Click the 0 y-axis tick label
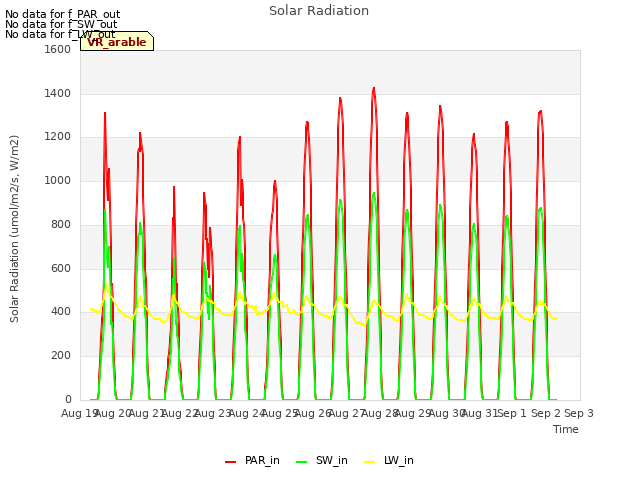Viewport: 640px width, 480px height. 68,399
